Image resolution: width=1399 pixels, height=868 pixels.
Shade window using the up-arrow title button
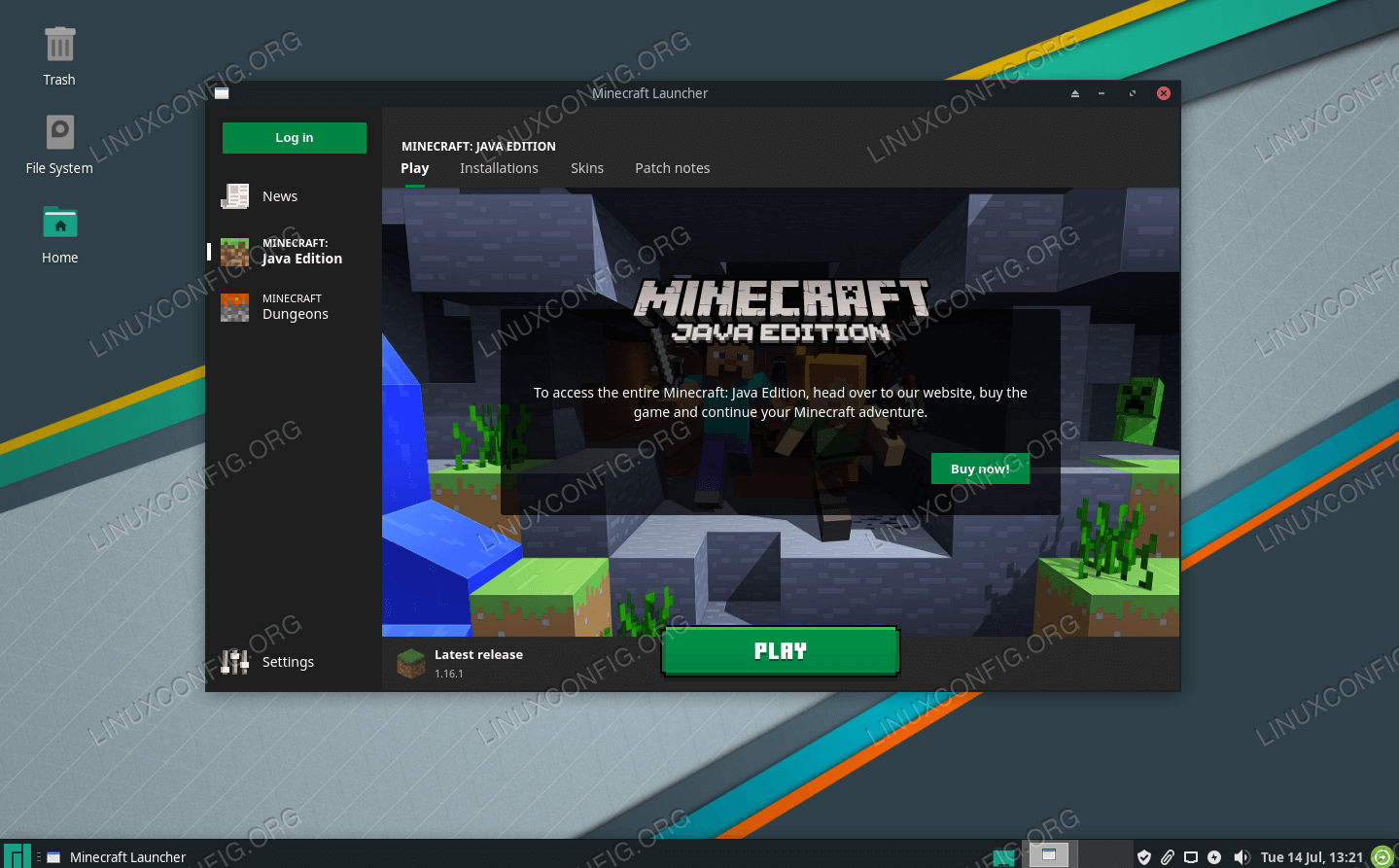pyautogui.click(x=1075, y=93)
